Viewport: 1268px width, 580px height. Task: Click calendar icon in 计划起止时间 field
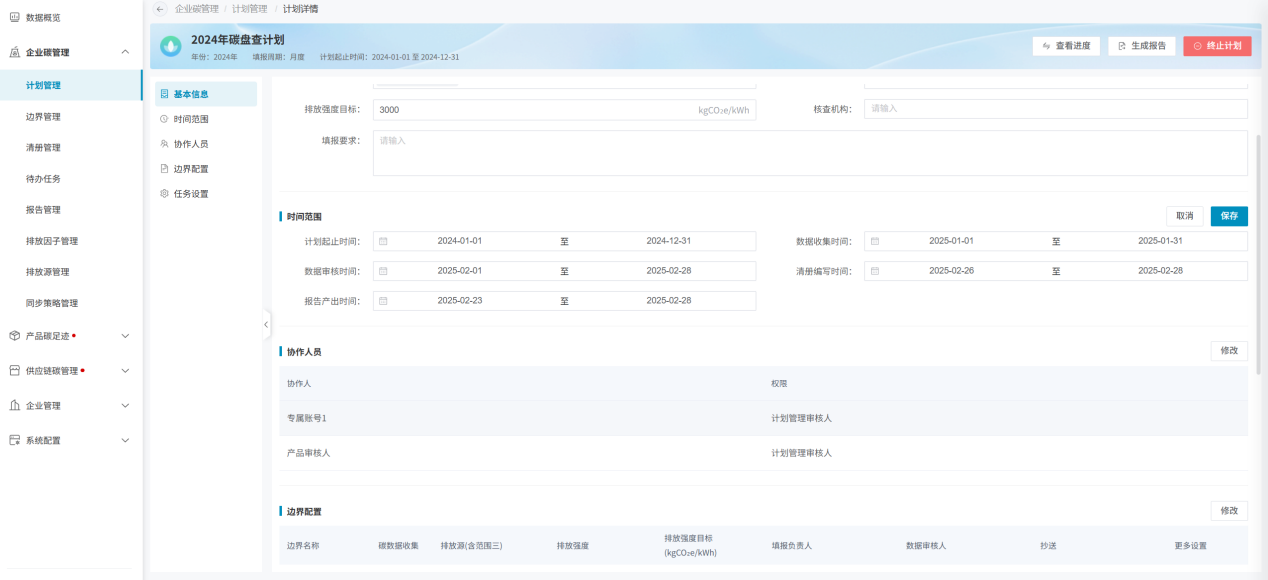(x=383, y=241)
